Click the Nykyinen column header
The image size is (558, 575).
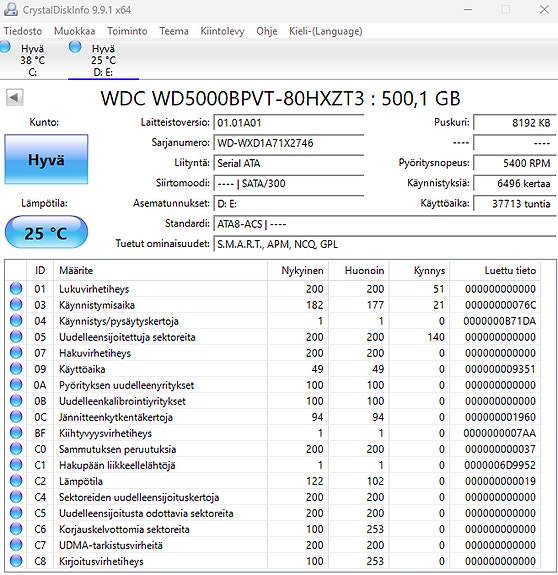pos(298,271)
